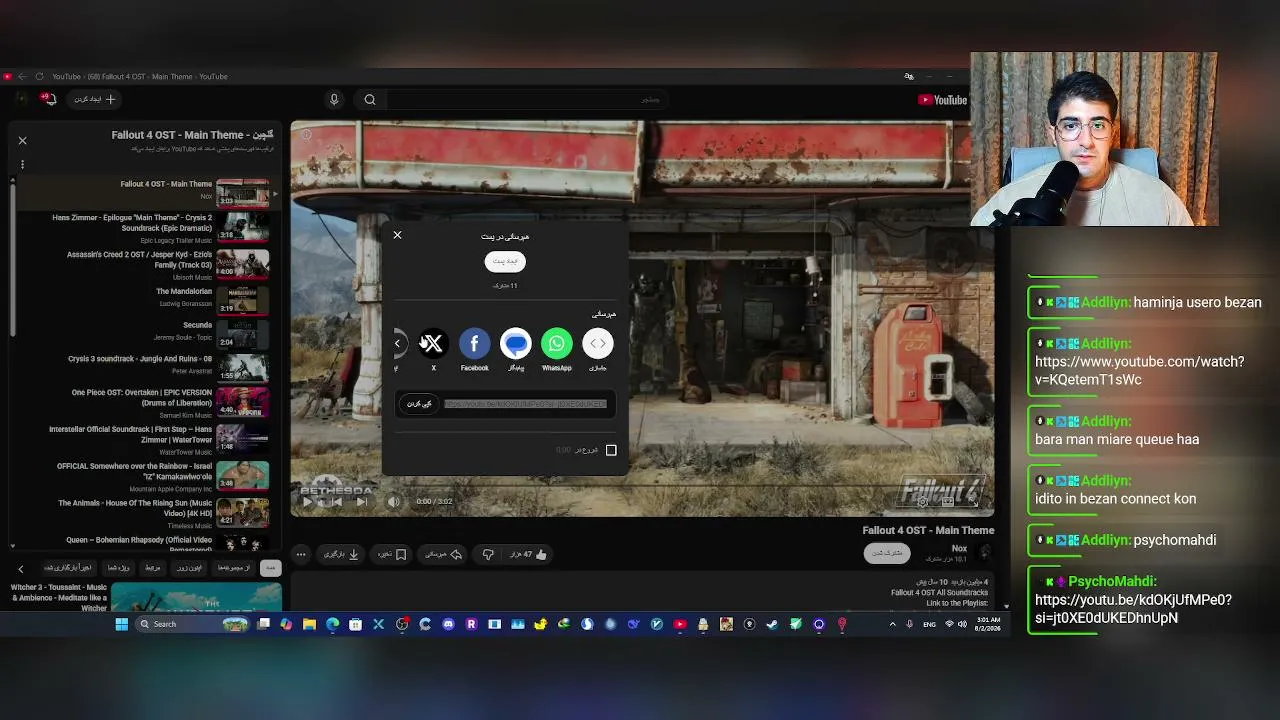Viewport: 1280px width, 720px height.
Task: Reload the YouTube page
Action: (39, 76)
